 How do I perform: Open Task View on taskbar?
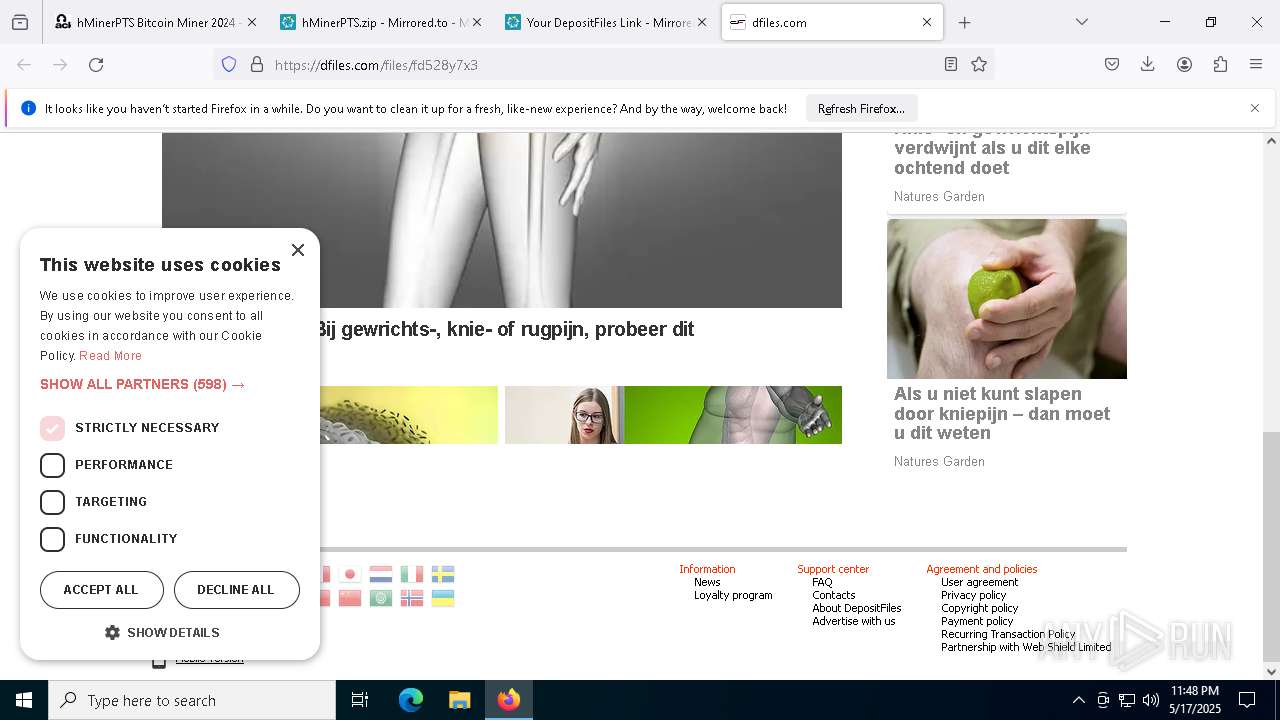tap(360, 700)
